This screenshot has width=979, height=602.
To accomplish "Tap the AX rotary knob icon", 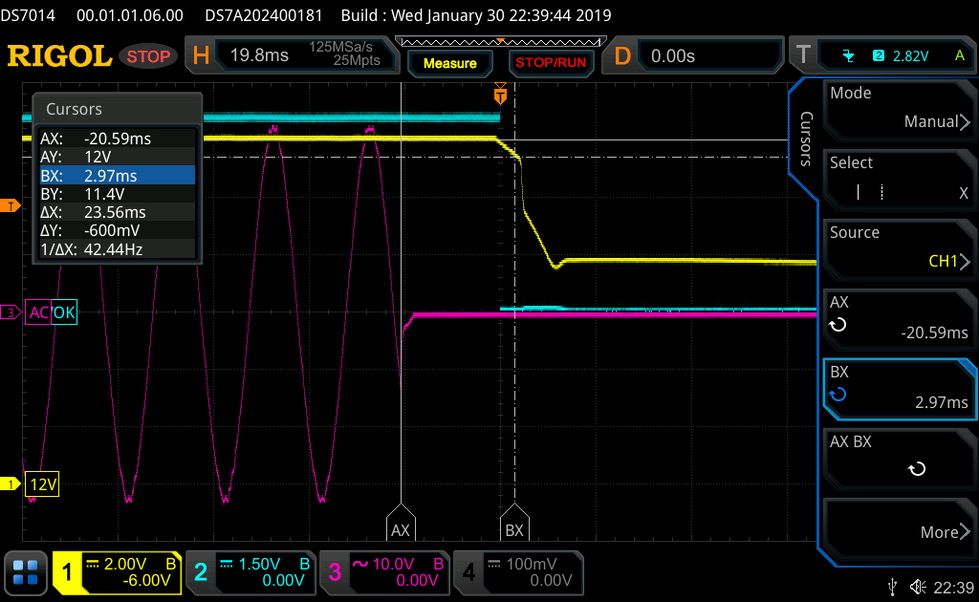I will (837, 325).
